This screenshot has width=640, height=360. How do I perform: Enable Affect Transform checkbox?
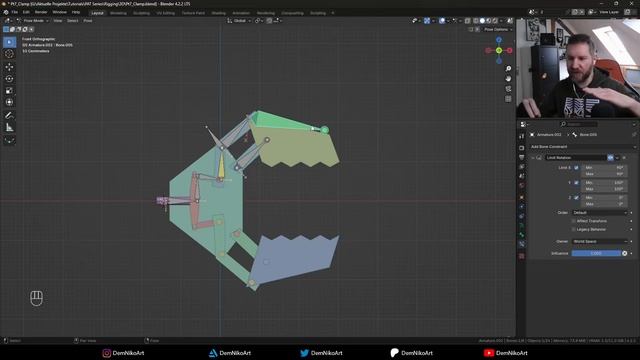[573, 221]
